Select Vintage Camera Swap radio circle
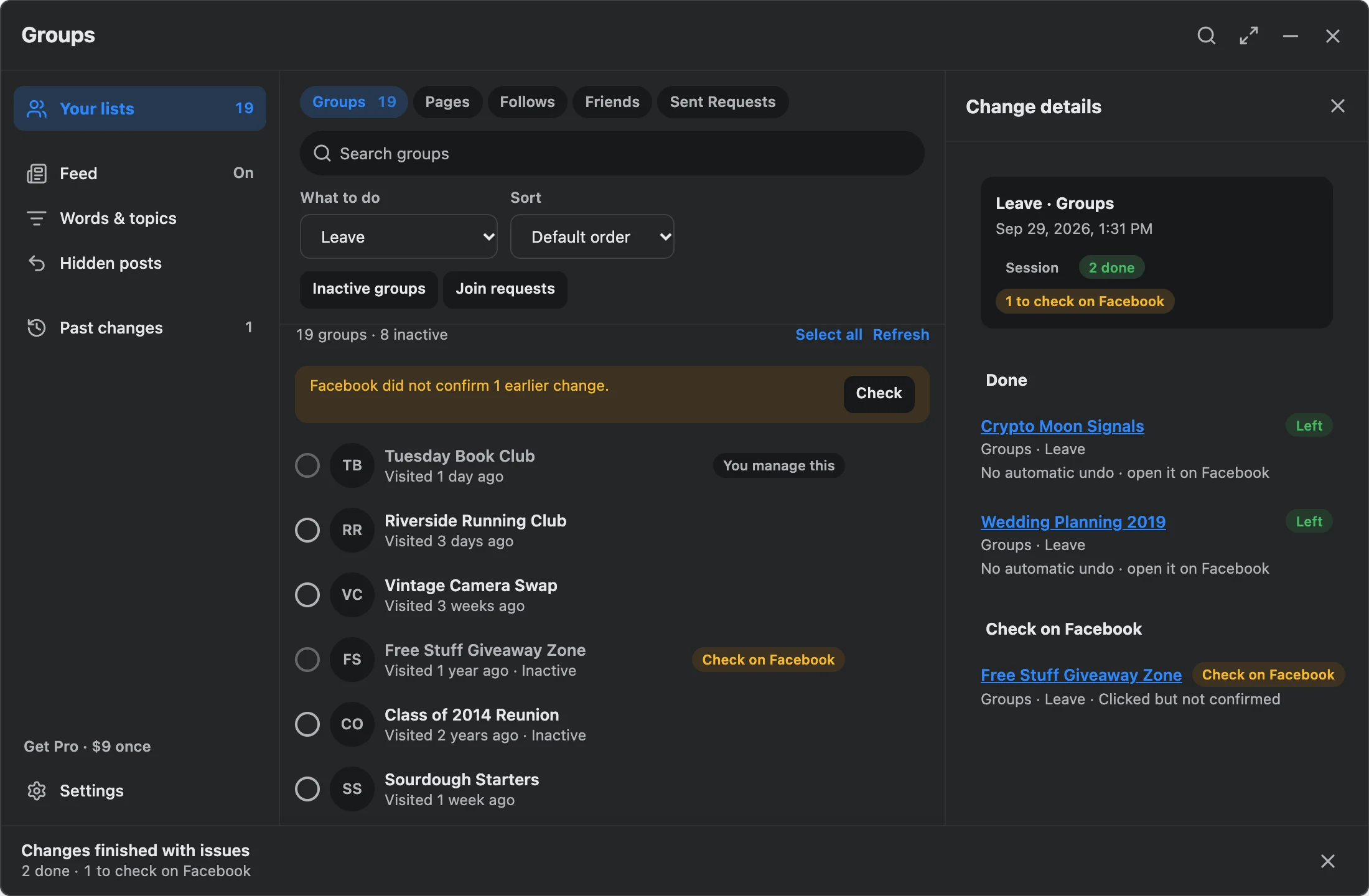 pyautogui.click(x=307, y=595)
